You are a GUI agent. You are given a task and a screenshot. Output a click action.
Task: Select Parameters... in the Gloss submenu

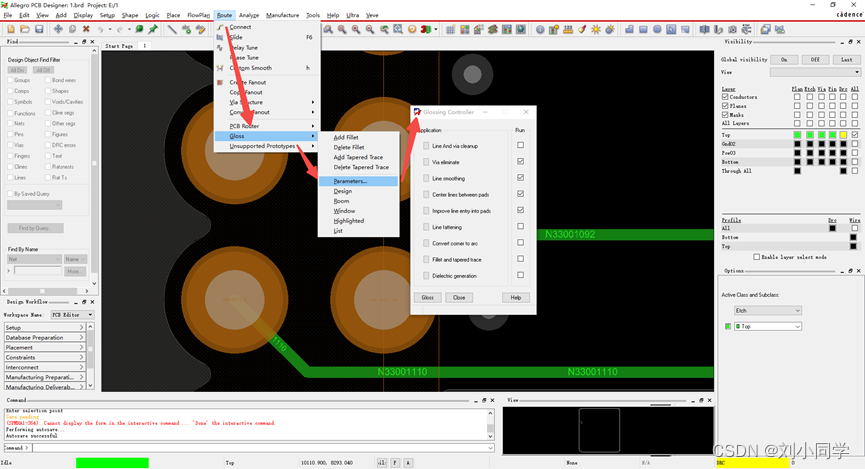(350, 181)
